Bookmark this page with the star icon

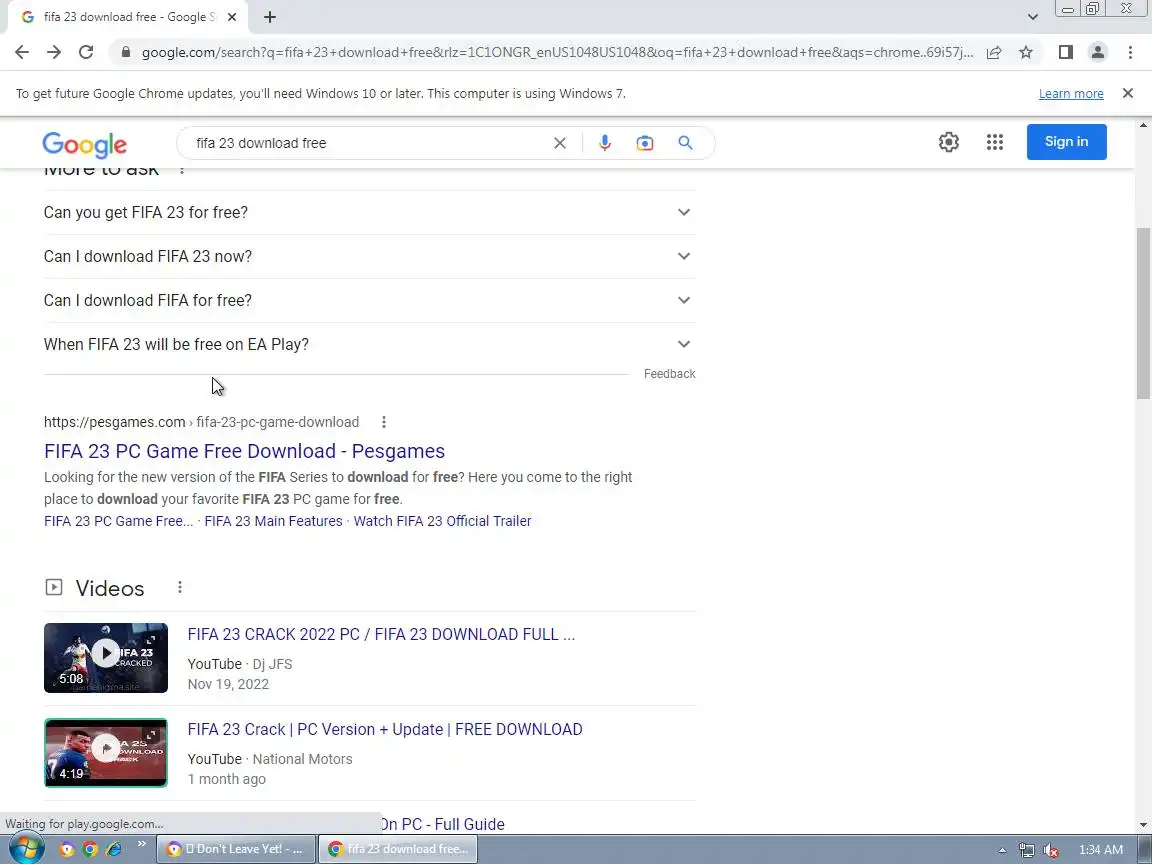[x=1026, y=52]
